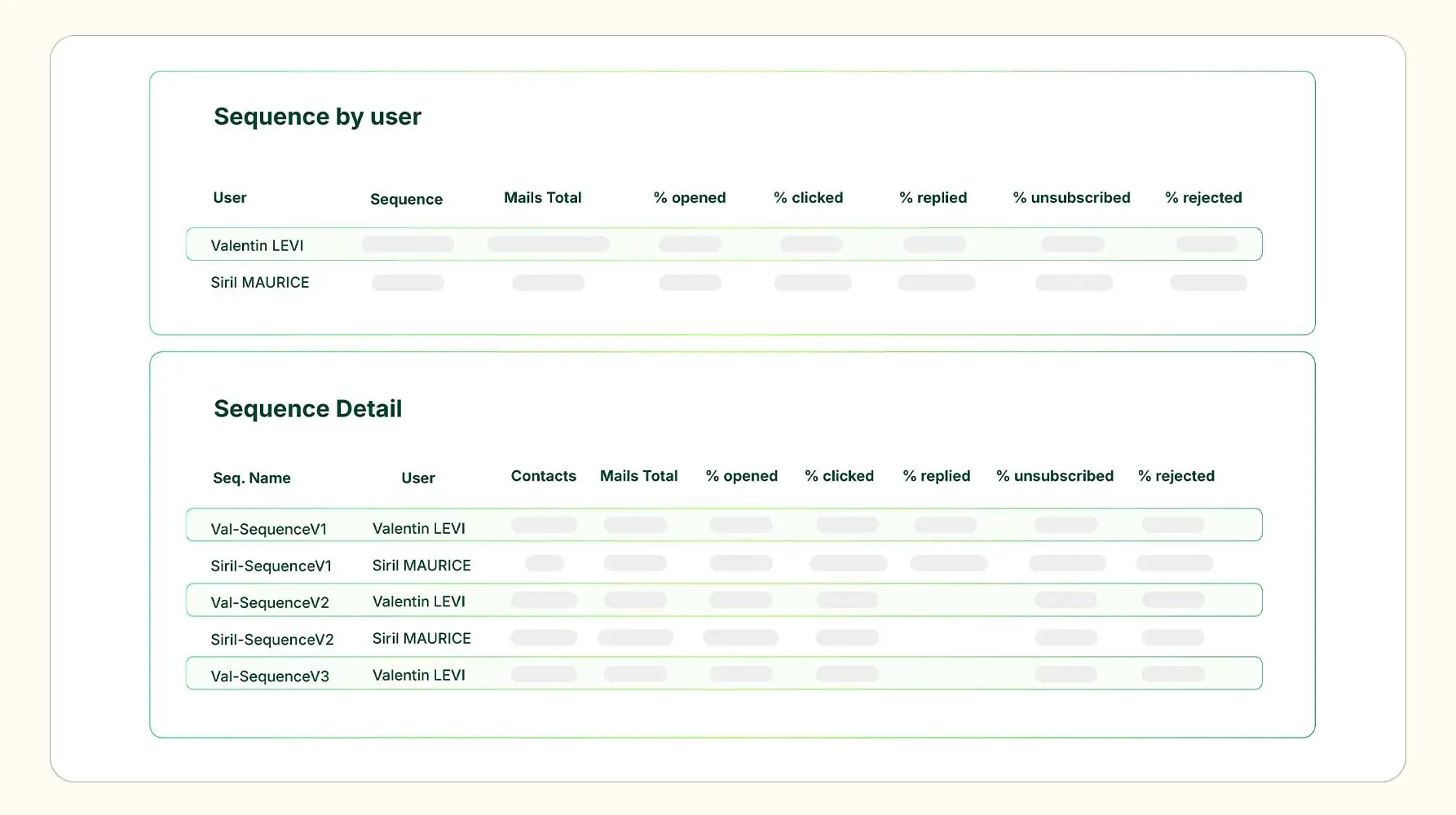Open the Siril-SequenceV1 sequence

(x=271, y=566)
